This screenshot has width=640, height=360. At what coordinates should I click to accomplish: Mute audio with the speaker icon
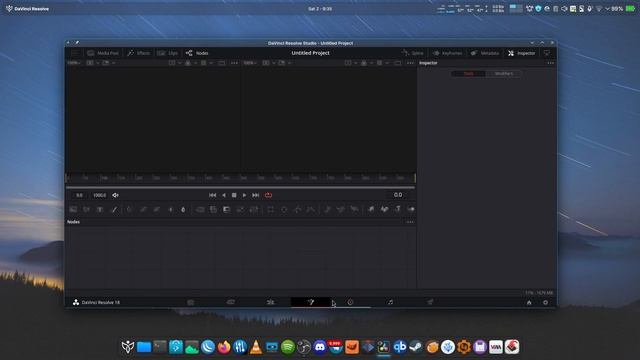pos(116,195)
